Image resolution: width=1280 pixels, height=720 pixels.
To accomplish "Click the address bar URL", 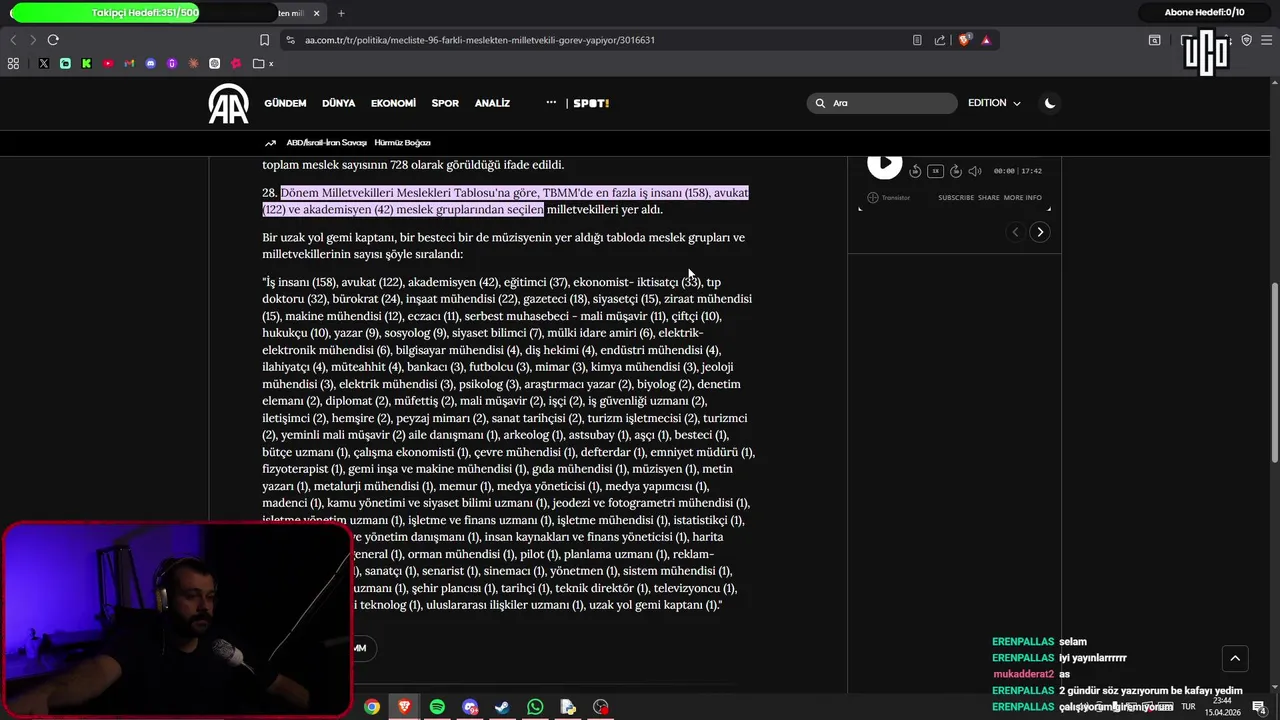I will click(480, 40).
